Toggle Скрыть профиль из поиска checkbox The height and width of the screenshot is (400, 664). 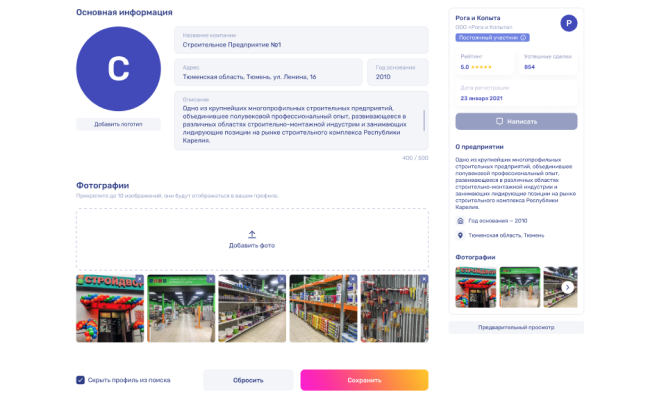(81, 380)
